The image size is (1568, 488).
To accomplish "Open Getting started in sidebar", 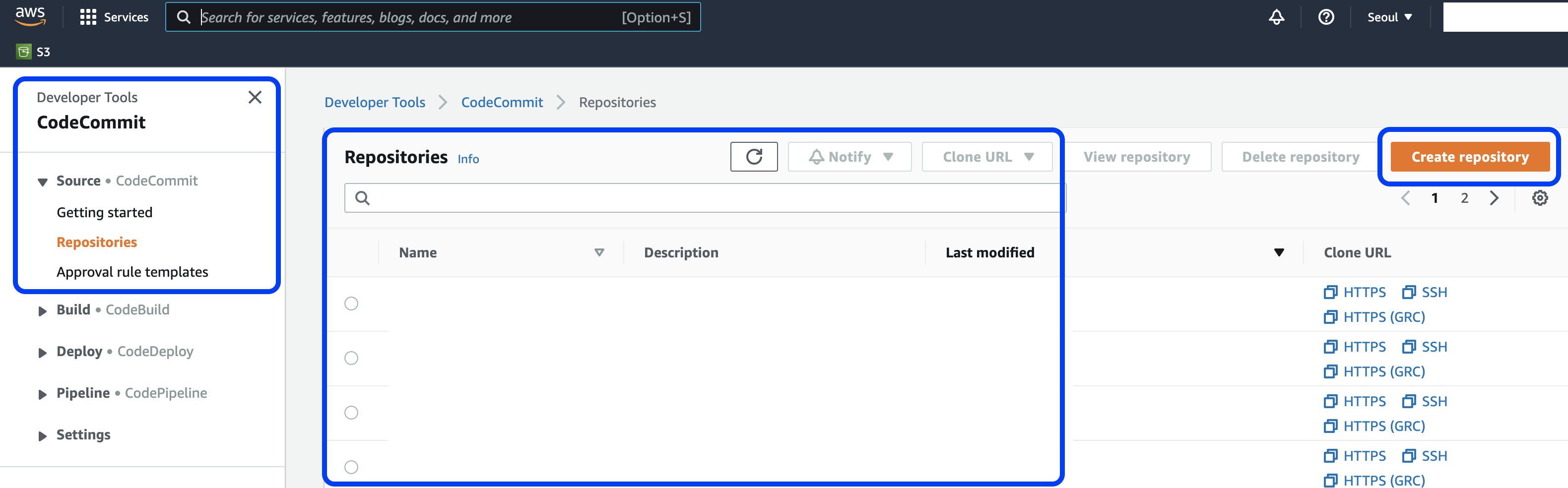I will [x=105, y=212].
